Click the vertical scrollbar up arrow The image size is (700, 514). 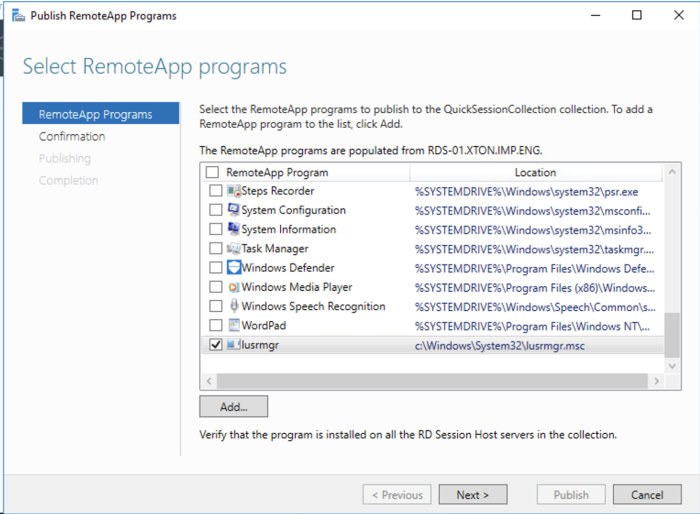coord(672,172)
